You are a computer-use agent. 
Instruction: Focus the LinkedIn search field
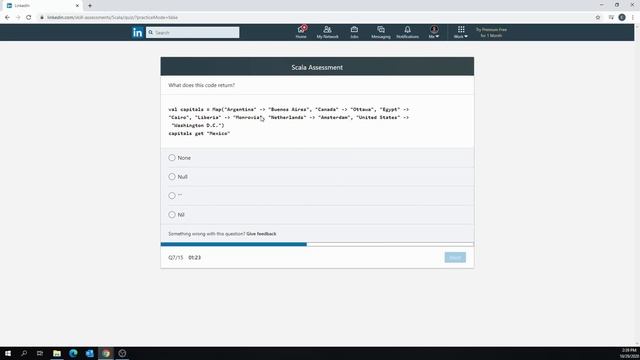(x=193, y=33)
